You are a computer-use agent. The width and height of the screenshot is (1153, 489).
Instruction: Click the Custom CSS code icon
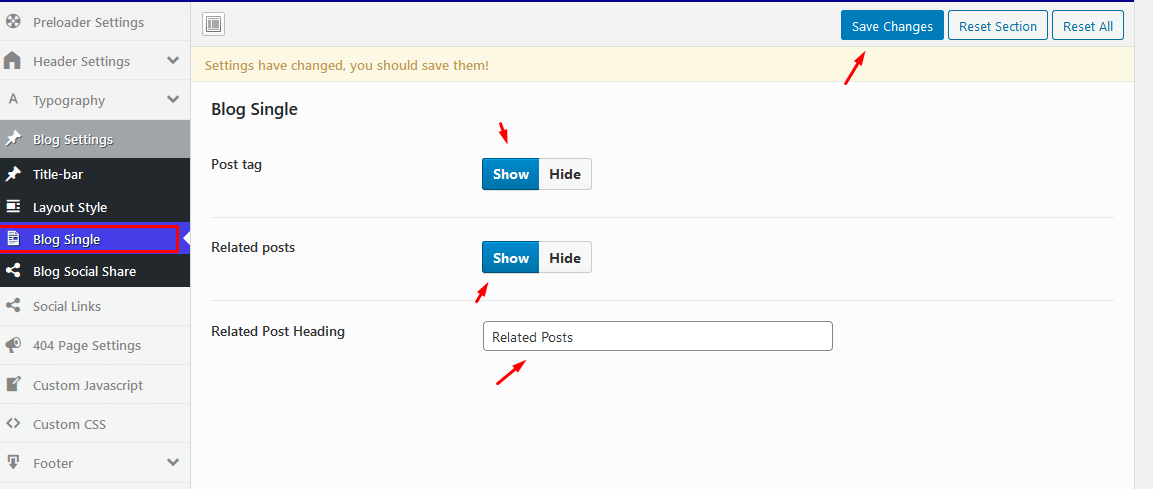(13, 424)
